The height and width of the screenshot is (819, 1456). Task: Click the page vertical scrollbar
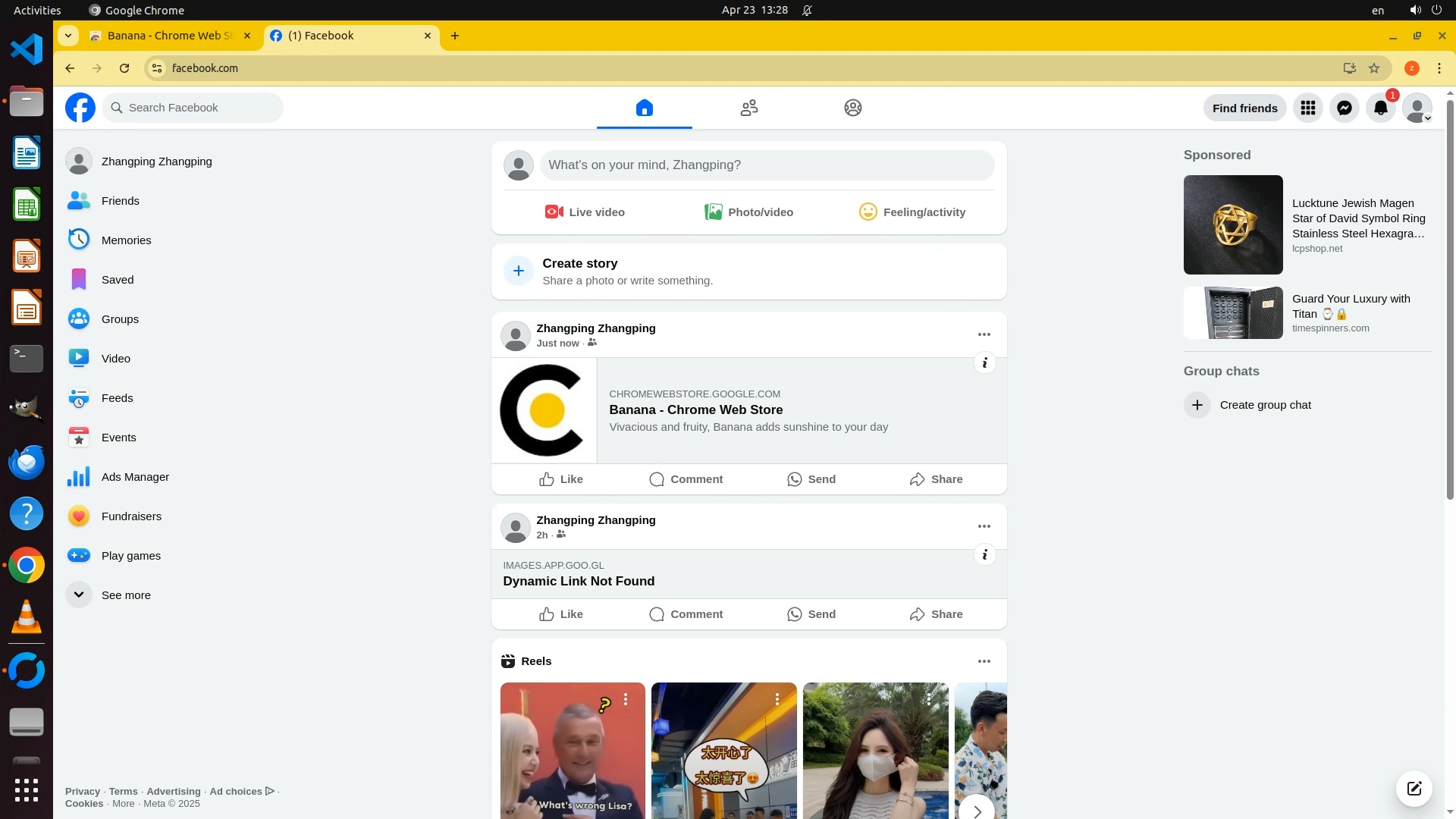point(1450,303)
